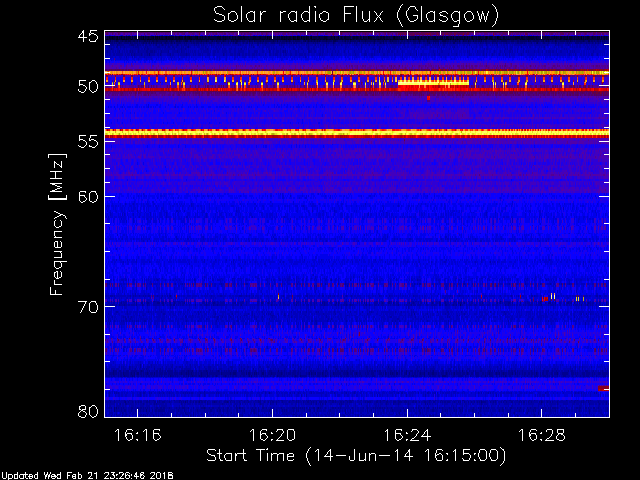
Task: Click the "Frequency [MHz]" axis label
Action: click(x=57, y=224)
